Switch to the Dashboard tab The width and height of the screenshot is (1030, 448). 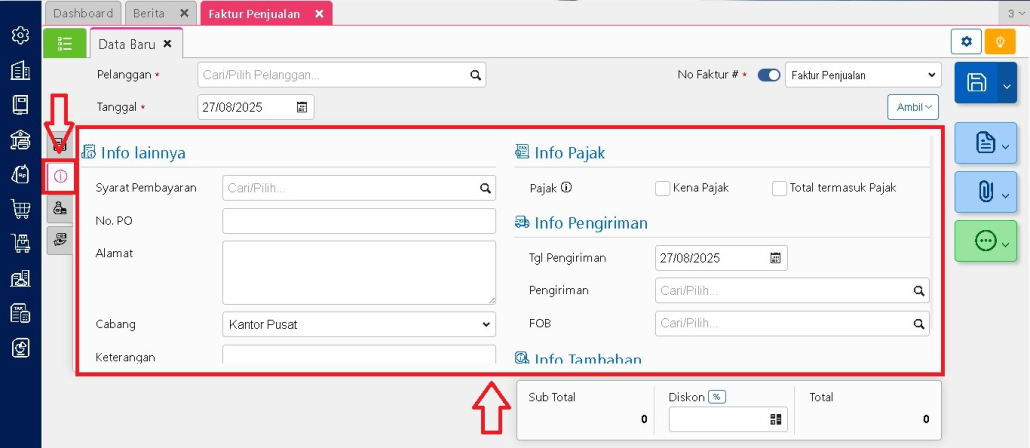[x=83, y=13]
